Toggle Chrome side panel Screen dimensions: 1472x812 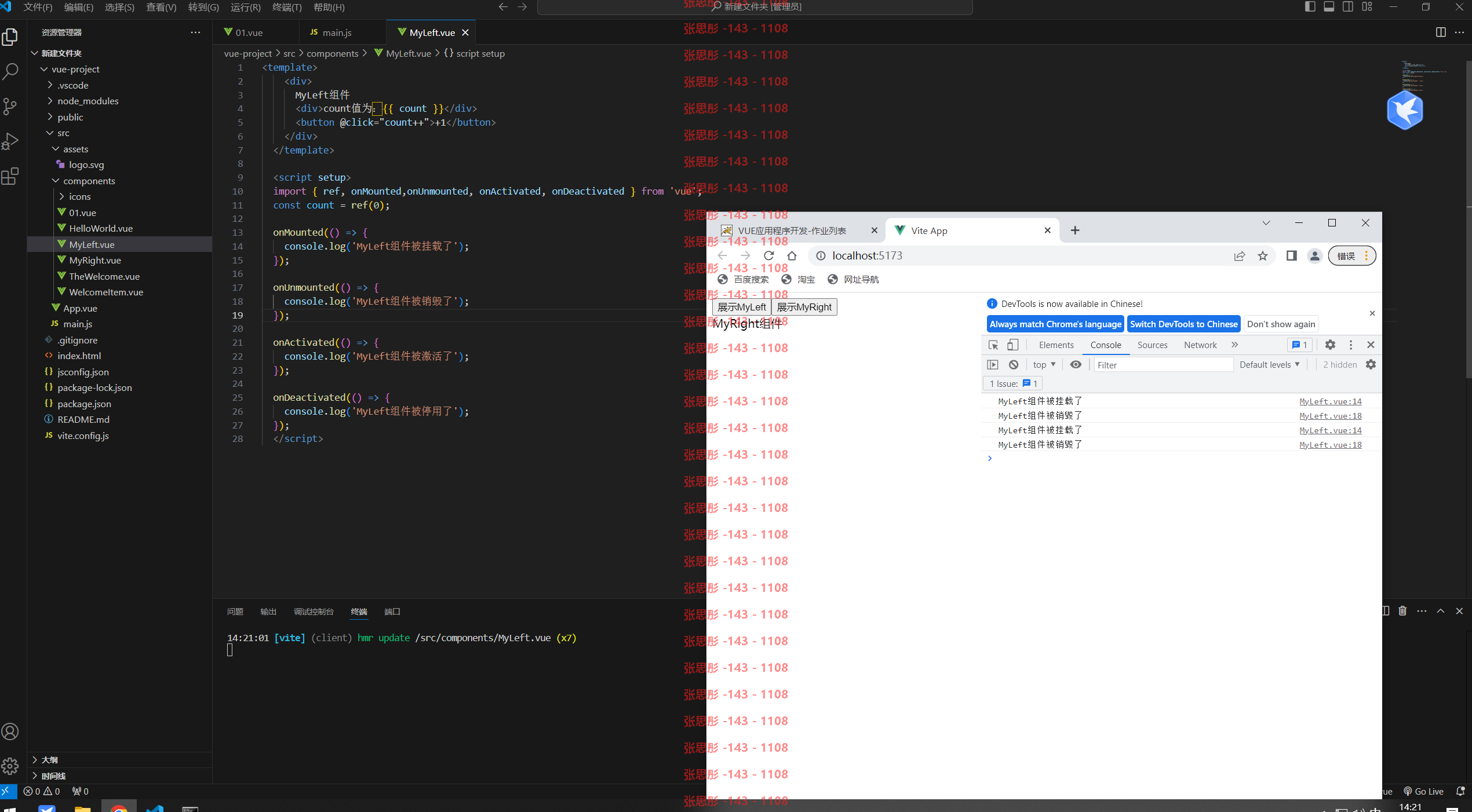[x=1292, y=256]
